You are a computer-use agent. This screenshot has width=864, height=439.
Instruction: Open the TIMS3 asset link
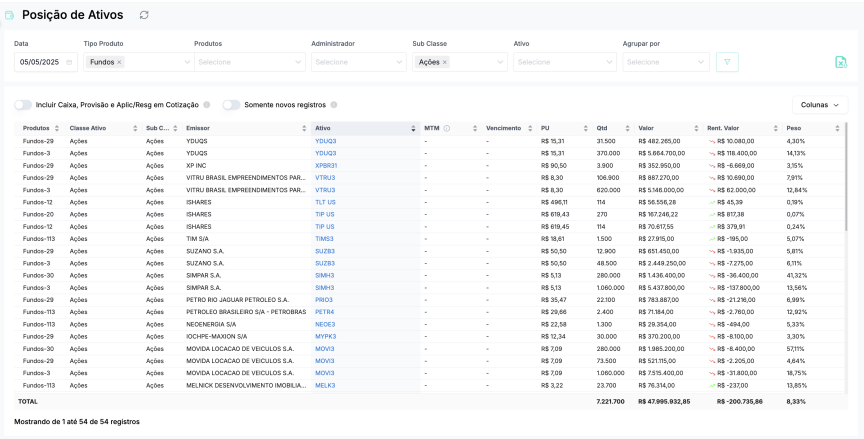point(324,239)
